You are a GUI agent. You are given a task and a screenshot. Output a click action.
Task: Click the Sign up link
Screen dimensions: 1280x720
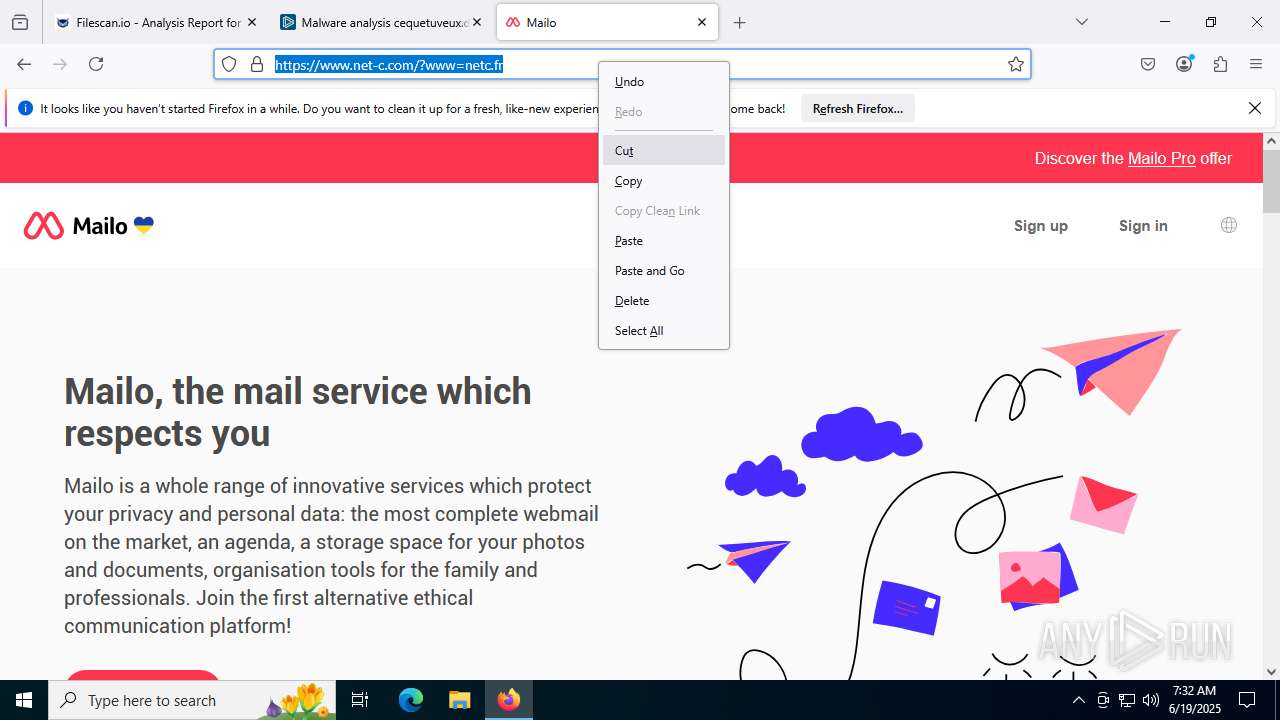[x=1041, y=226]
